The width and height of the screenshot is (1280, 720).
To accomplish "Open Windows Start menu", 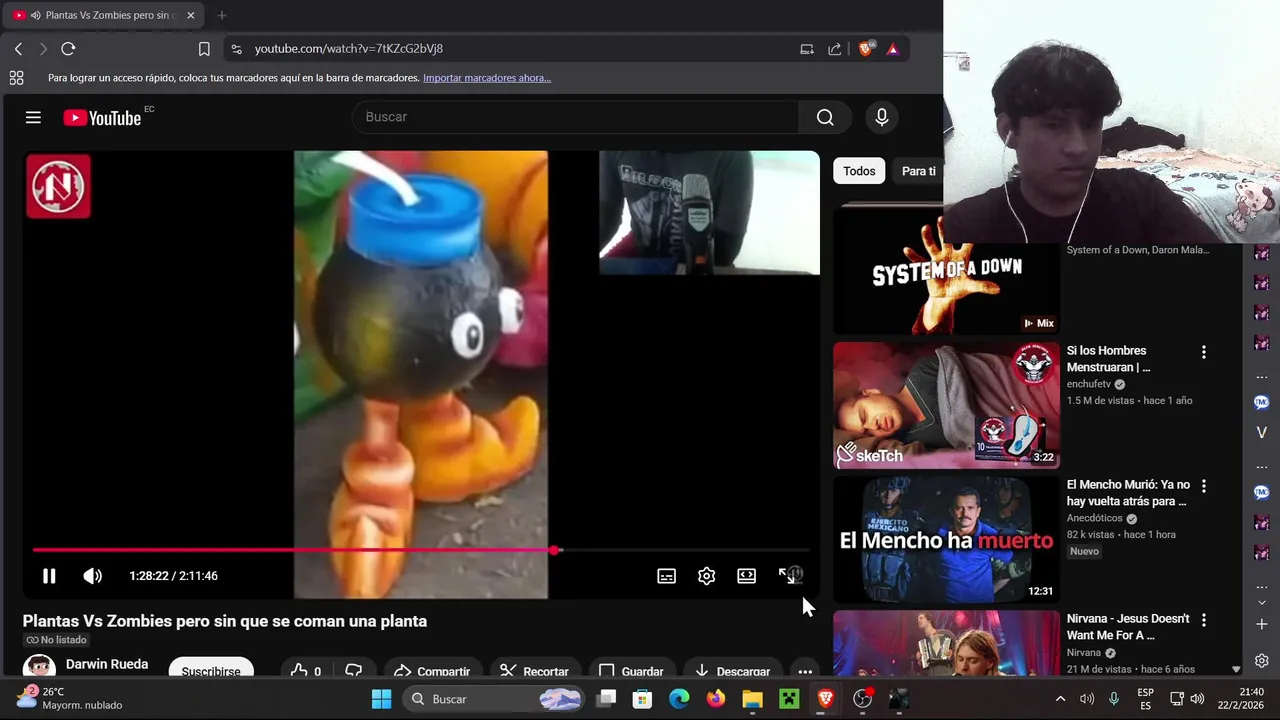I will click(x=382, y=699).
